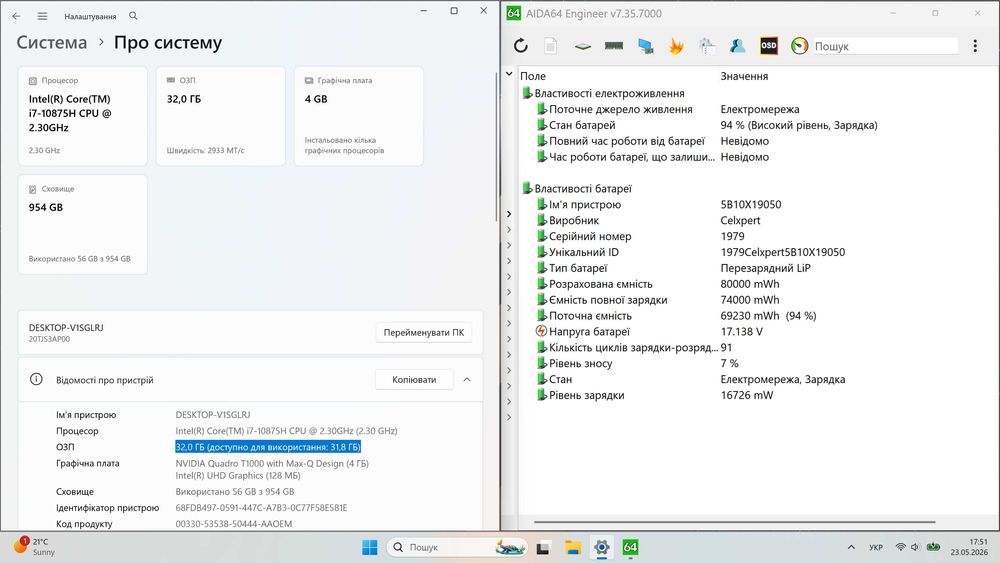The image size is (1000, 563).
Task: Focus the Пошук search field in AIDA64
Action: tap(885, 46)
